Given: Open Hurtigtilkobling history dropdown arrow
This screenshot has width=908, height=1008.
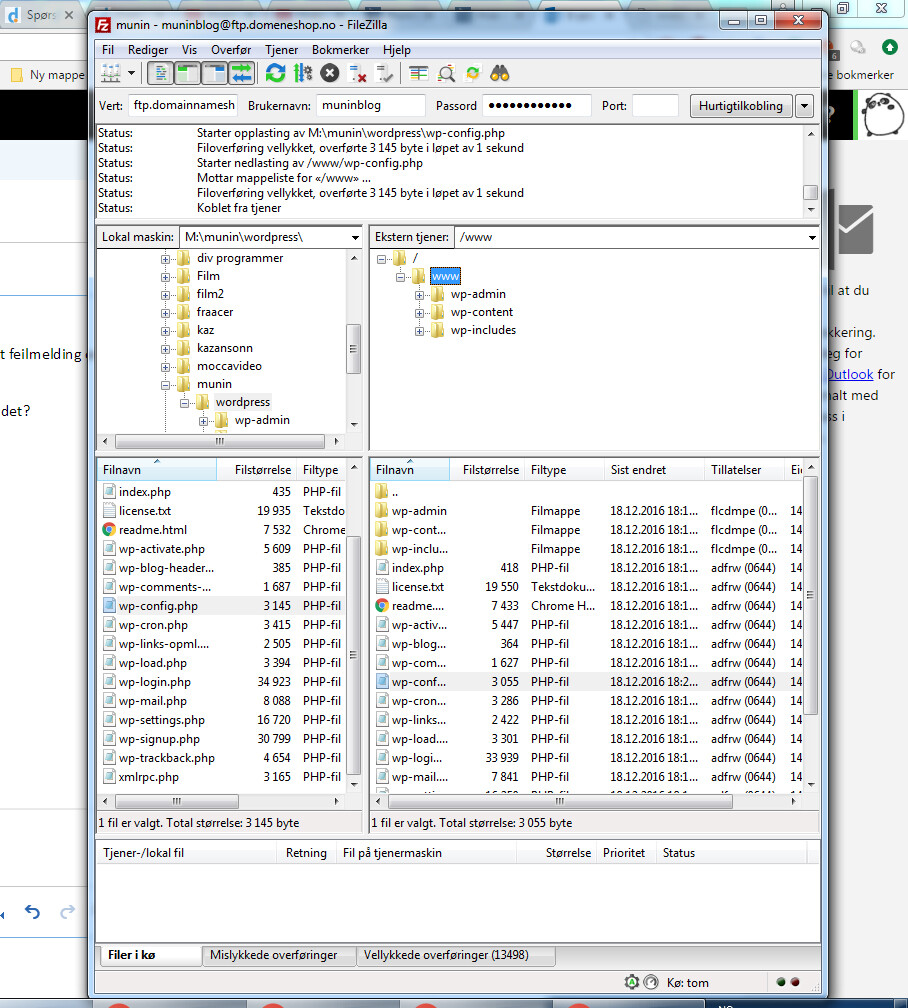Looking at the screenshot, I should pos(804,106).
